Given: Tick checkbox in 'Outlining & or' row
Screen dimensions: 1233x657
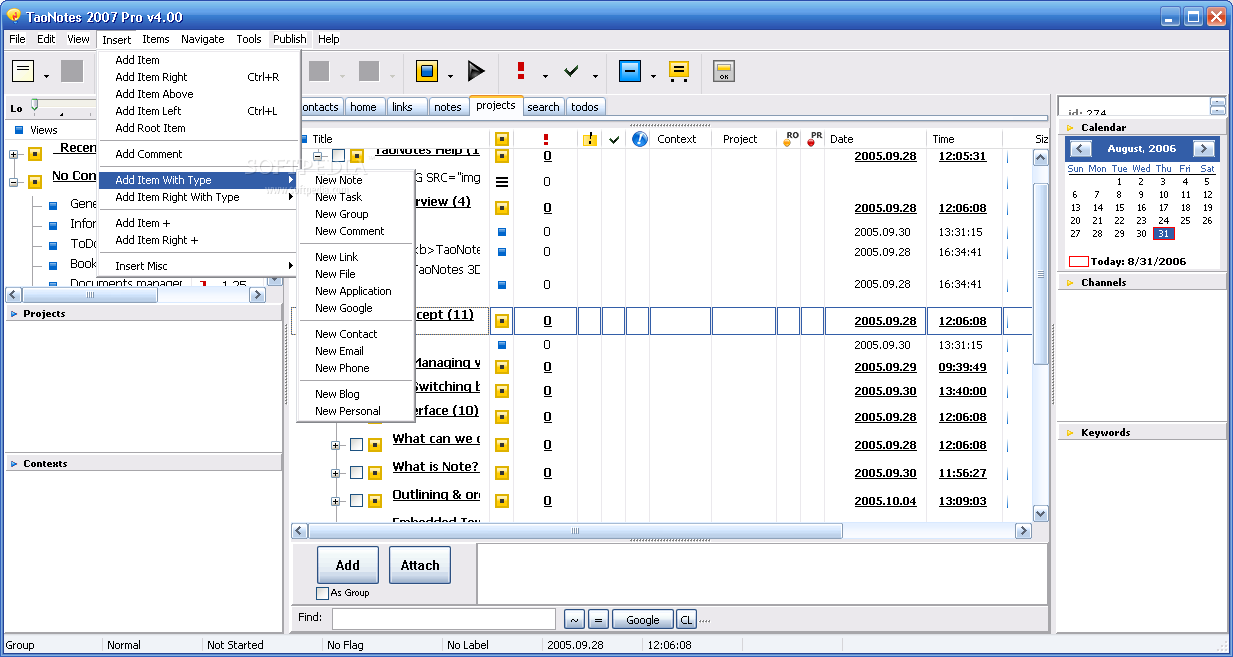Looking at the screenshot, I should click(x=356, y=501).
